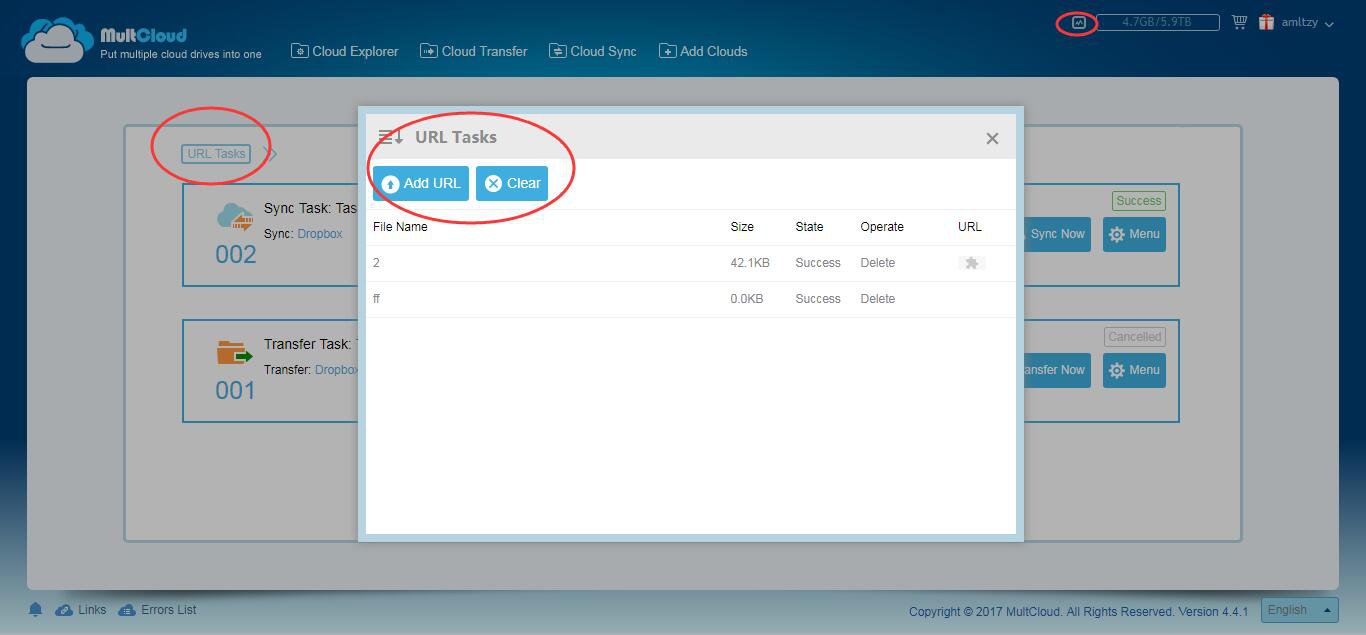Click the URL puzzle icon for file 2
The image size is (1366, 635).
(971, 263)
